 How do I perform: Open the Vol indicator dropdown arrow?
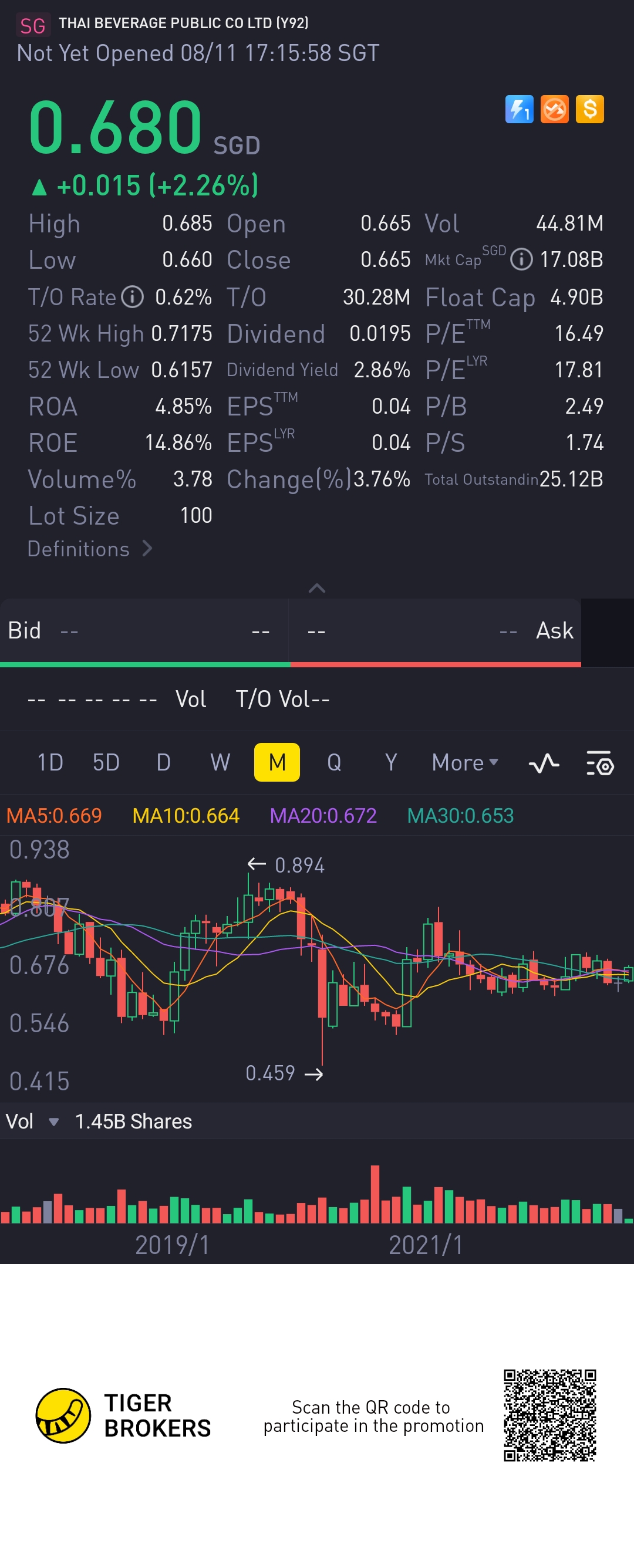coord(53,1122)
